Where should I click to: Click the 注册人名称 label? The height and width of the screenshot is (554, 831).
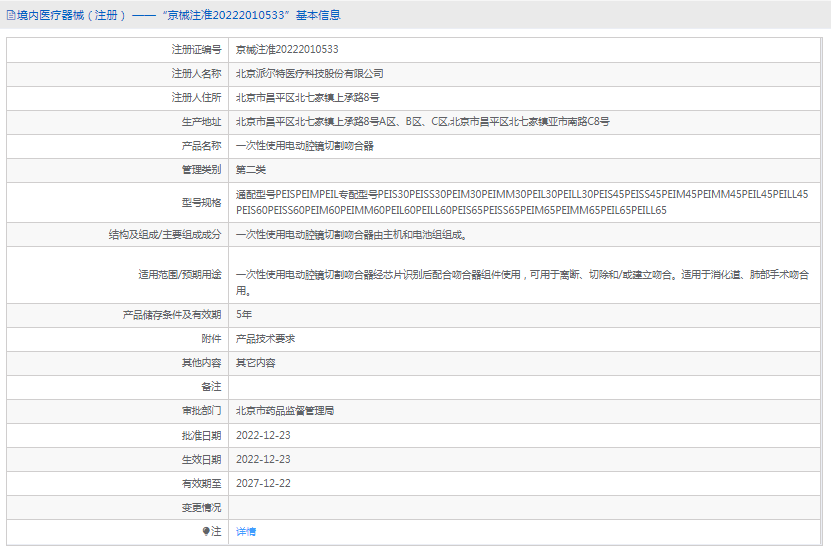tap(196, 74)
